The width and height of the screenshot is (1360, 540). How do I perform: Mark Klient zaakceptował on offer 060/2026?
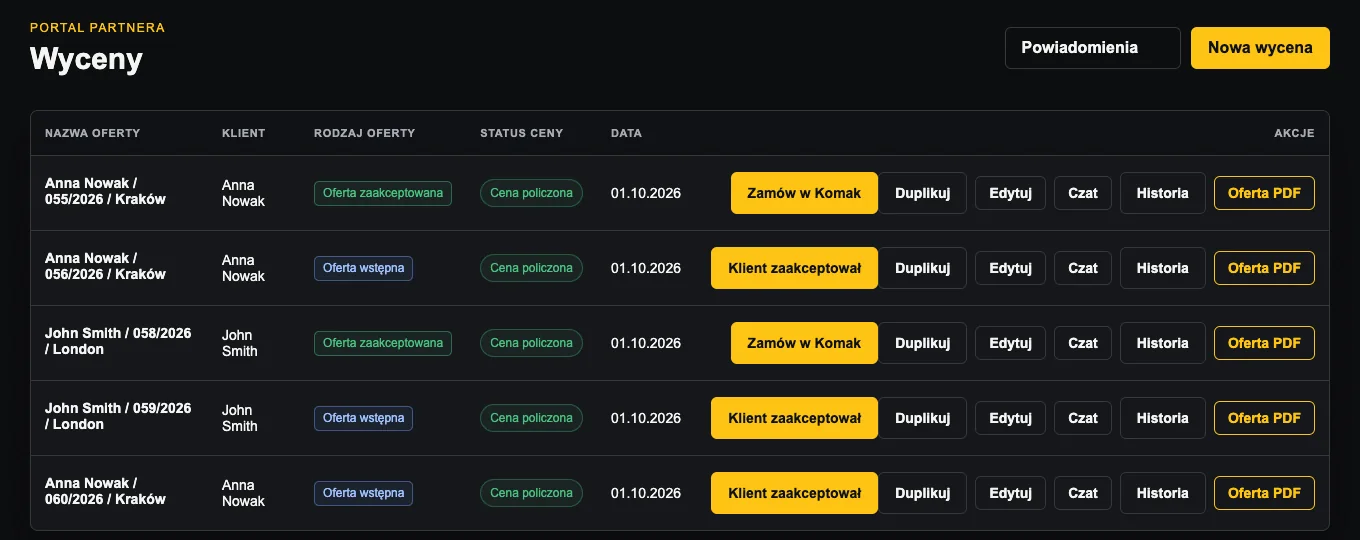[x=794, y=493]
